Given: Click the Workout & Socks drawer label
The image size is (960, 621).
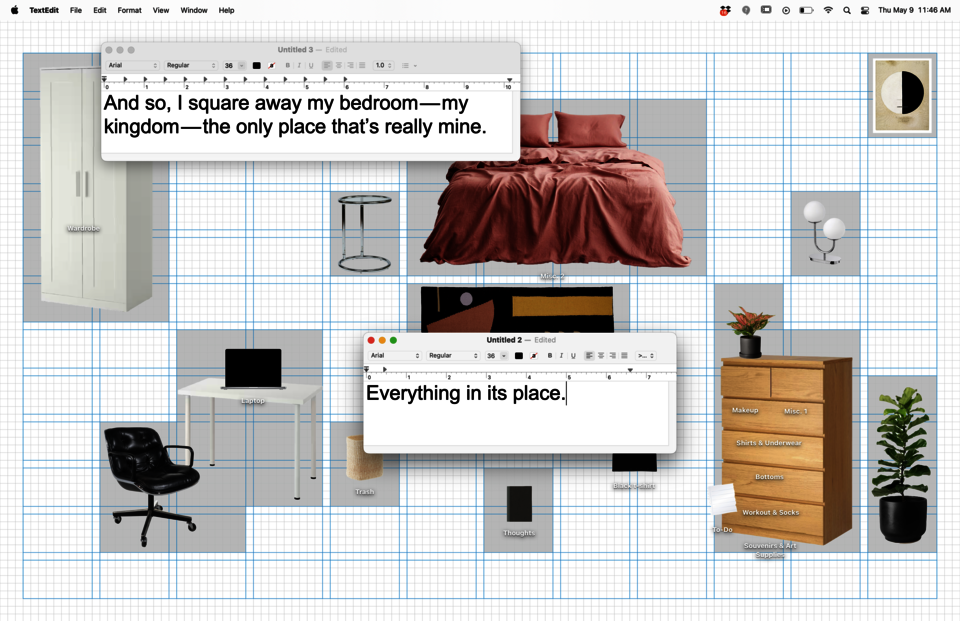Looking at the screenshot, I should pos(771,512).
